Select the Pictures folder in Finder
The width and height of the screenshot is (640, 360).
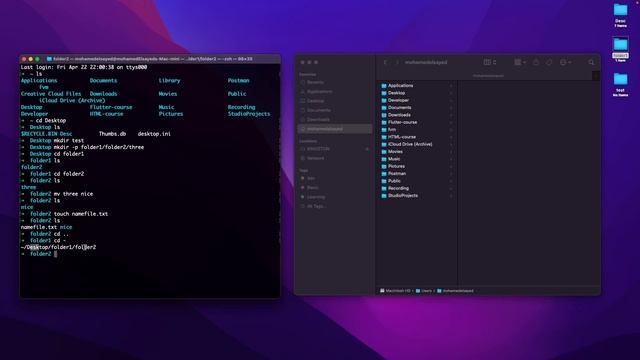[416, 167]
